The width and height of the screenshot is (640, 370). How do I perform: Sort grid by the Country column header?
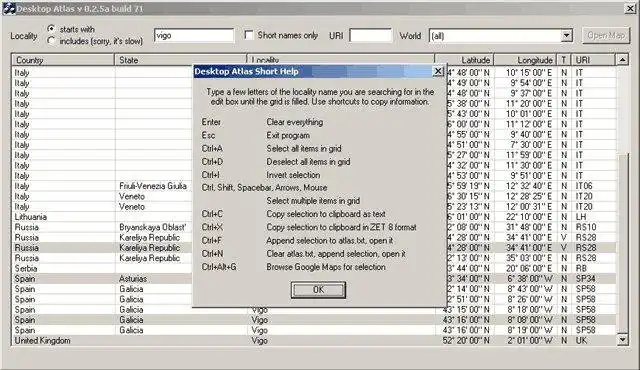[x=63, y=60]
